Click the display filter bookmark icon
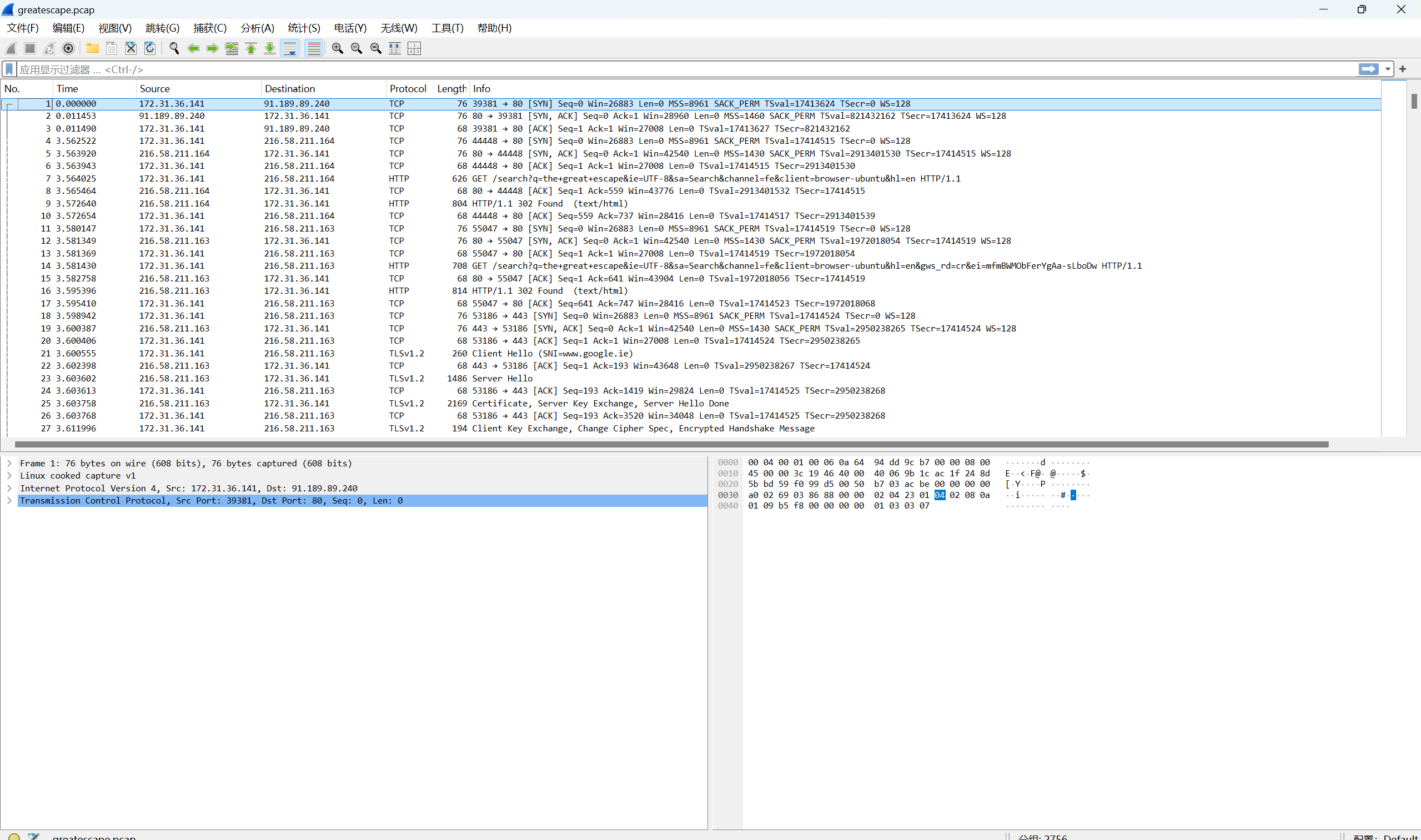This screenshot has width=1421, height=840. (9, 69)
